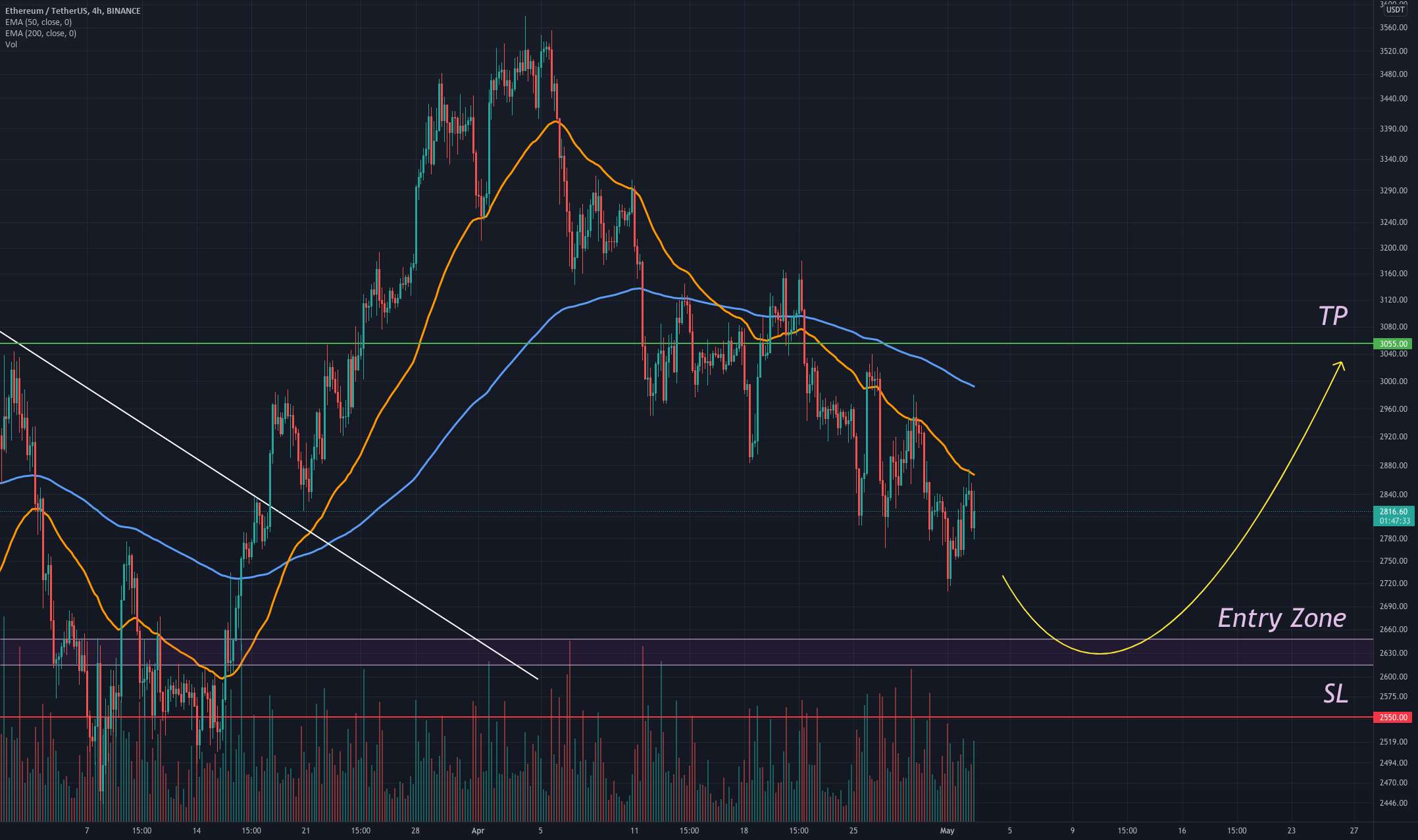Click the Ethereum / TetherUS symbol title
1418x840 pixels.
click(73, 11)
